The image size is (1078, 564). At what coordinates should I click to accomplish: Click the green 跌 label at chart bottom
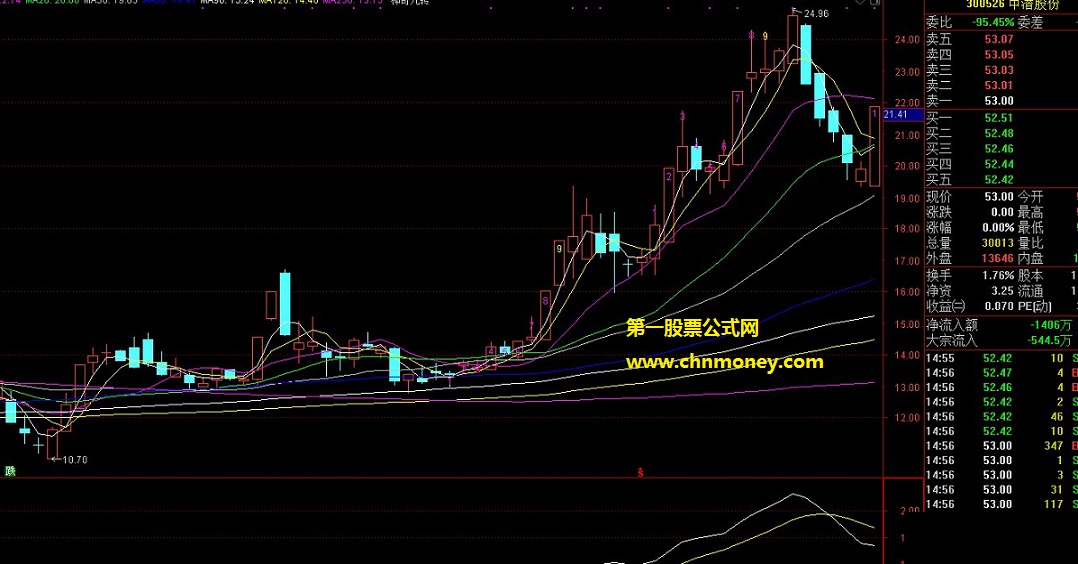tap(10, 471)
